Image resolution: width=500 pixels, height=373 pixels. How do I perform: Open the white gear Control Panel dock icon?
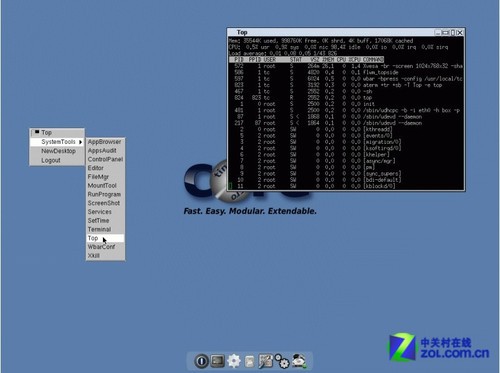[234, 361]
